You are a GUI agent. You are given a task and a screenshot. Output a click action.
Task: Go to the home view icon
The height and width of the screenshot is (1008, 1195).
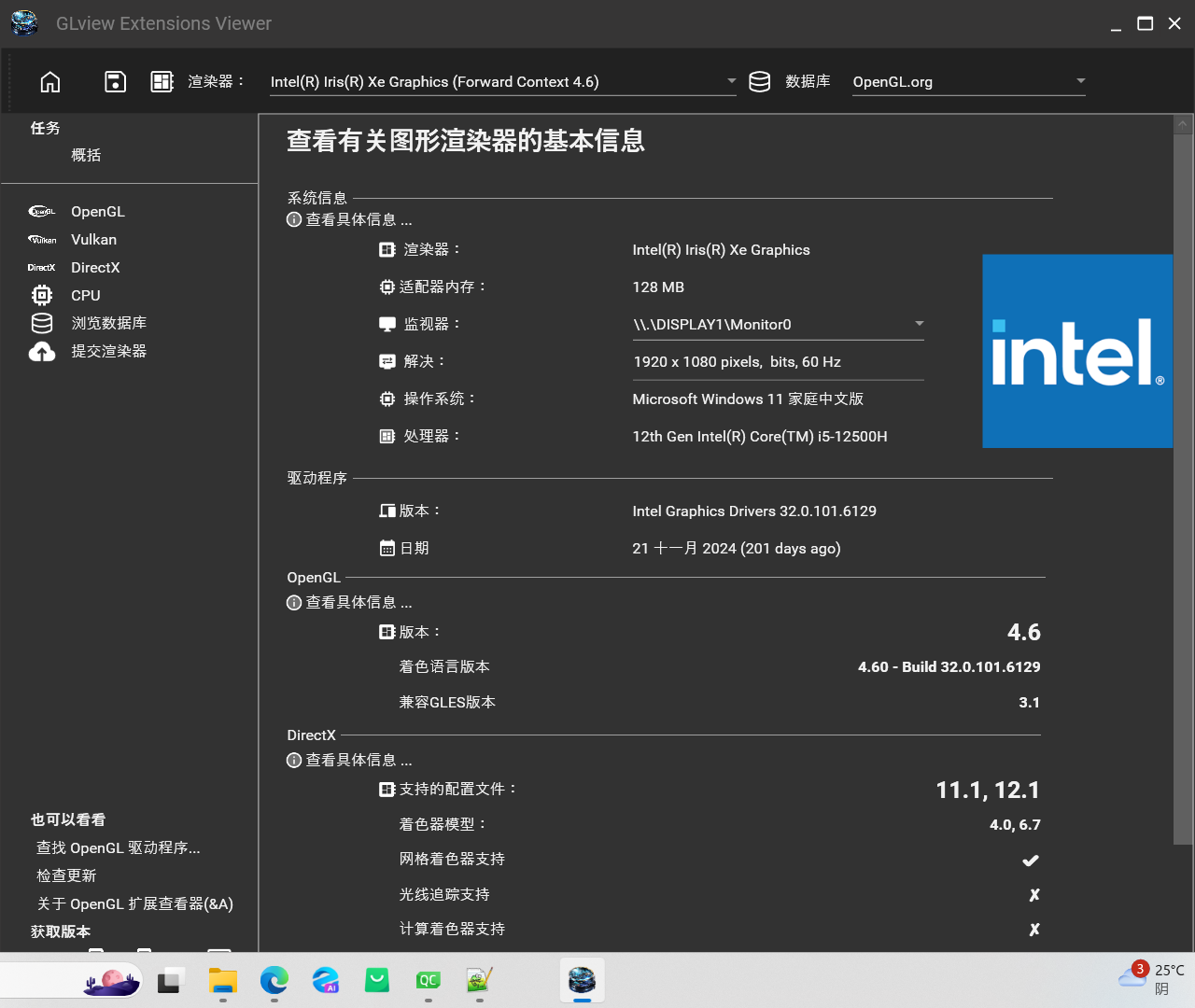pyautogui.click(x=50, y=82)
